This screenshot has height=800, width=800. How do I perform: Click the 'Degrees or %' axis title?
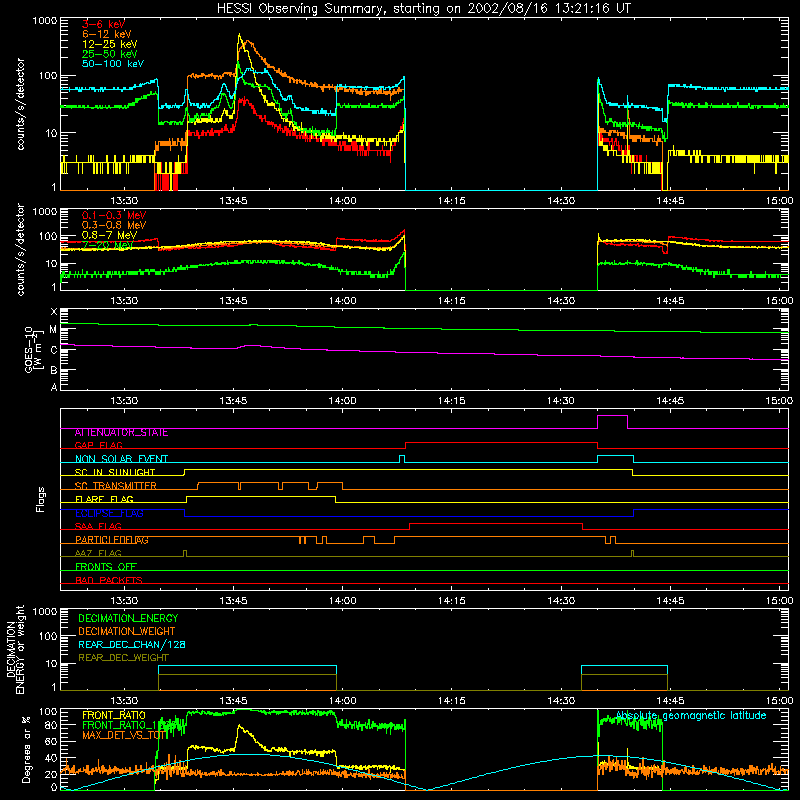pyautogui.click(x=26, y=750)
